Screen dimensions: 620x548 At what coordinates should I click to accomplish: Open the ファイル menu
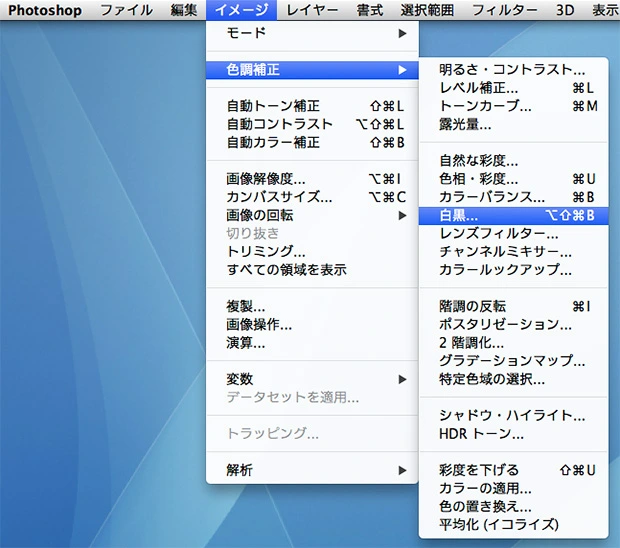[126, 10]
